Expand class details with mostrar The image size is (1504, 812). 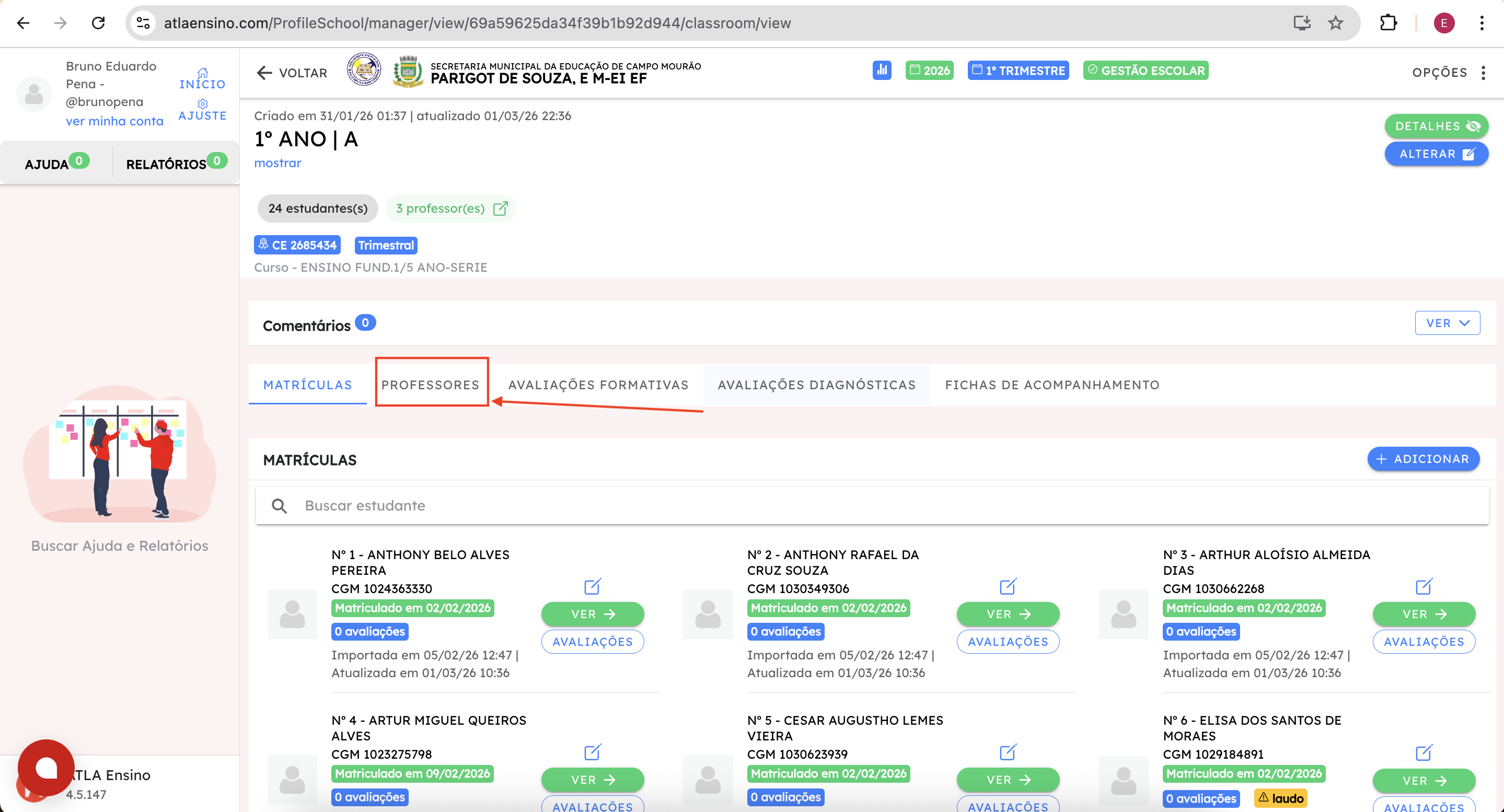point(277,163)
